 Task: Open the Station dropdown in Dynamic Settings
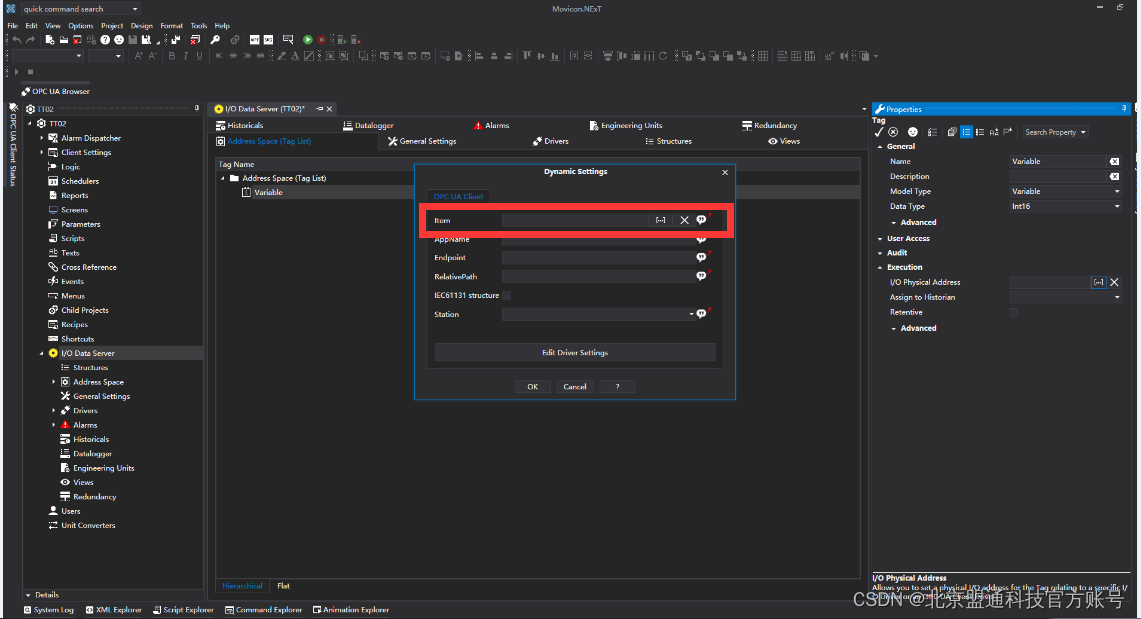[x=691, y=314]
